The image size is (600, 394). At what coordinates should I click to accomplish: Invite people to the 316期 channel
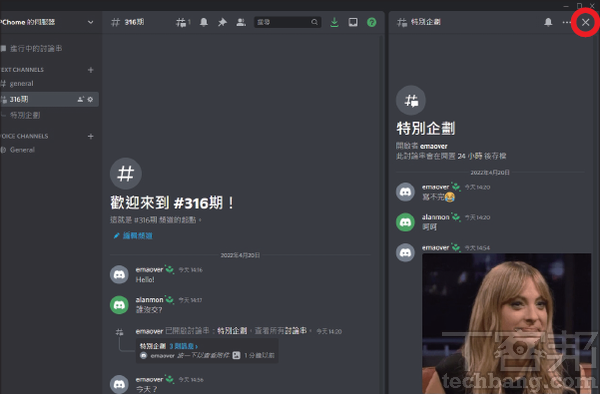pyautogui.click(x=80, y=99)
